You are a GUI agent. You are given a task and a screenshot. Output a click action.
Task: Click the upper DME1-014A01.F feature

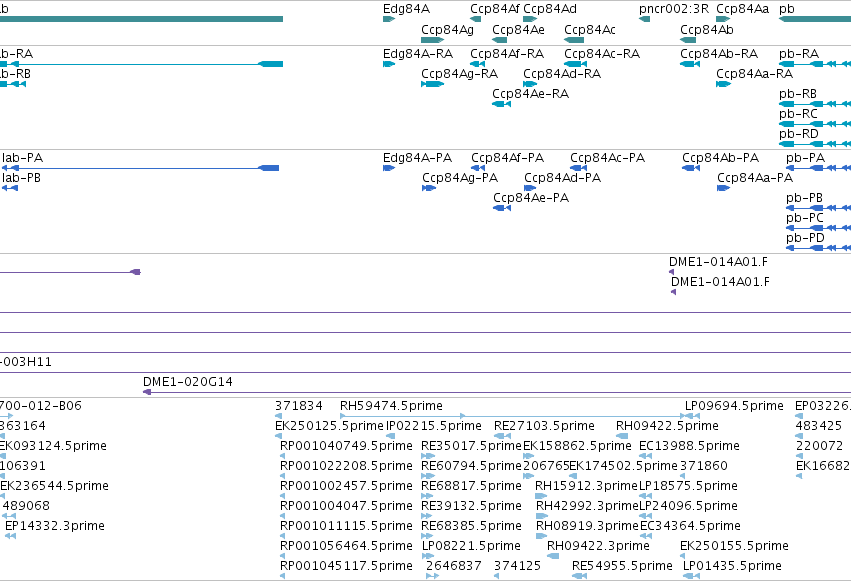[x=672, y=272]
